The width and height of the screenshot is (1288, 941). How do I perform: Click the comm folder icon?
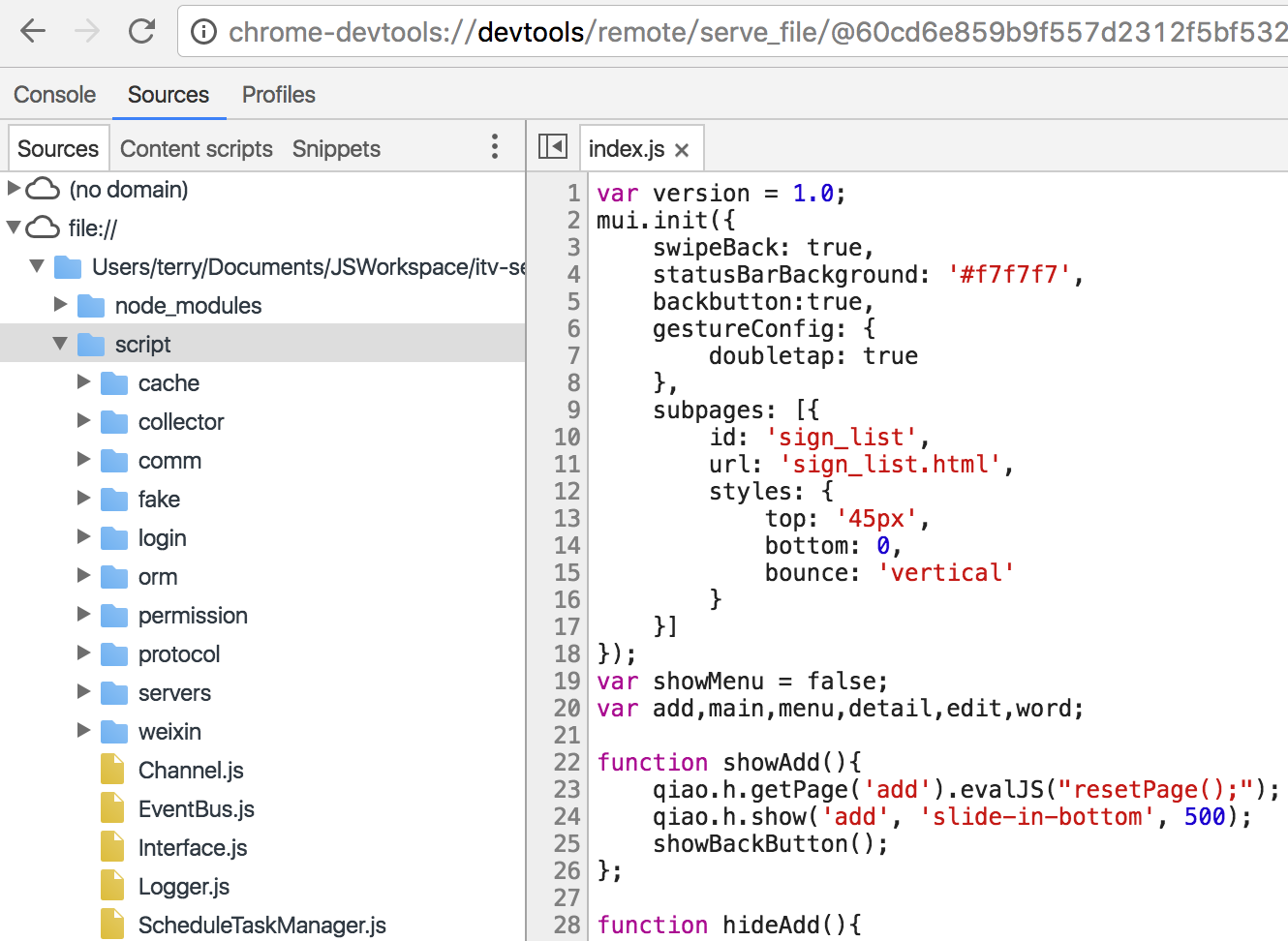114,461
